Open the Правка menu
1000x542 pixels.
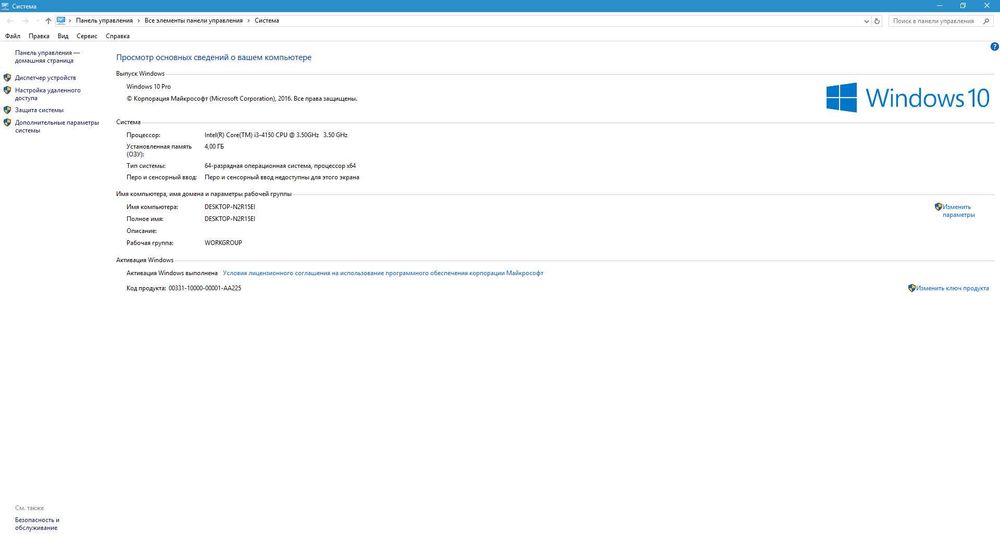(39, 36)
